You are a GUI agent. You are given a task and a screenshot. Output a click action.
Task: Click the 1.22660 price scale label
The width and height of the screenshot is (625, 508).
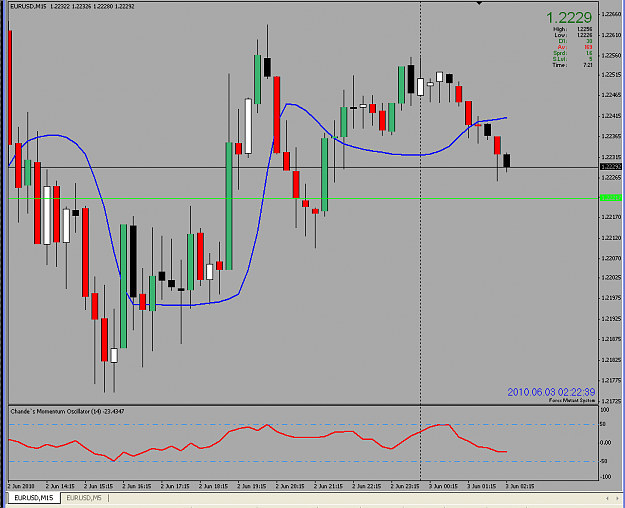(611, 14)
